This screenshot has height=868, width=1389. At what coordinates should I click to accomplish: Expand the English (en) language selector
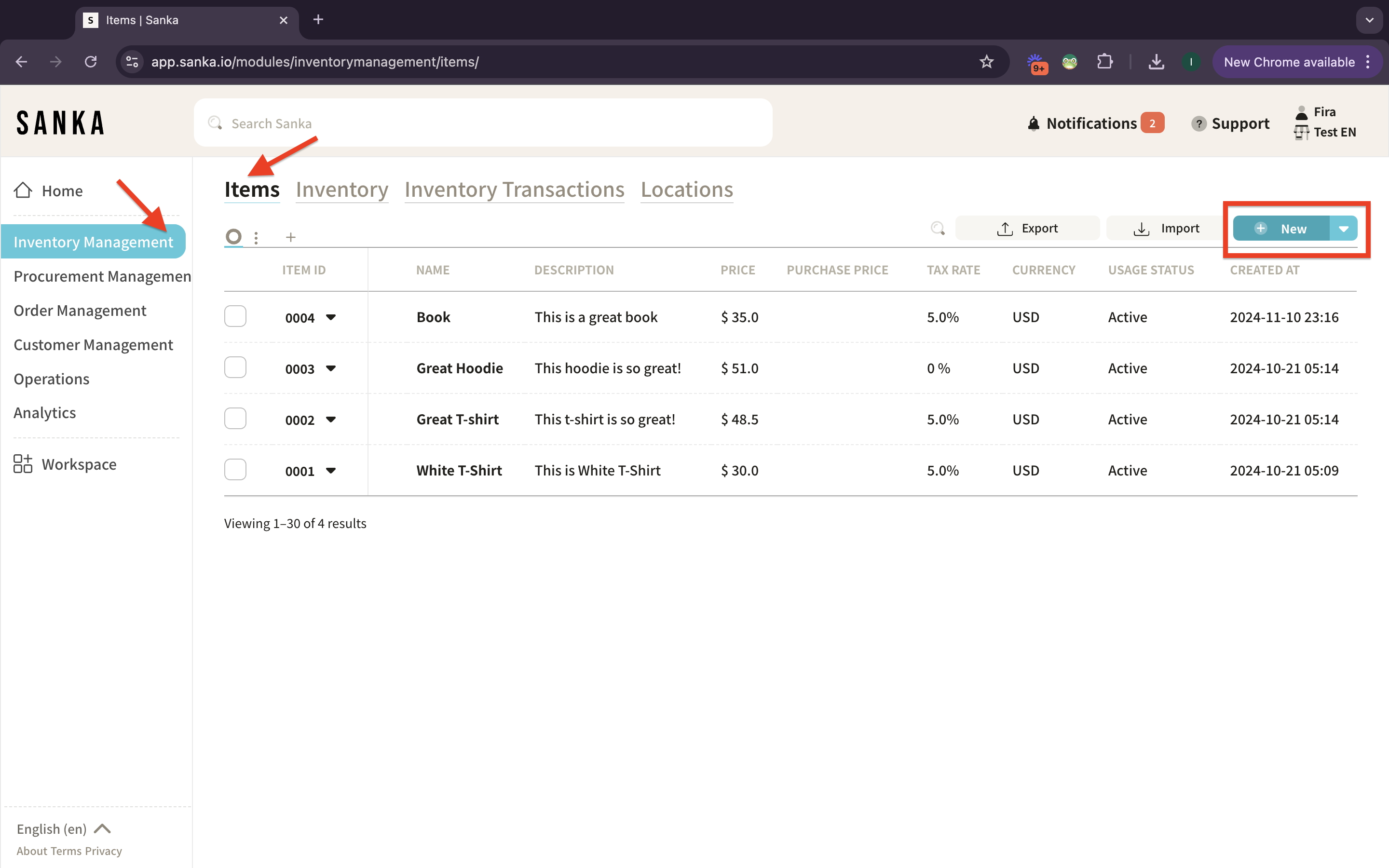tap(63, 829)
